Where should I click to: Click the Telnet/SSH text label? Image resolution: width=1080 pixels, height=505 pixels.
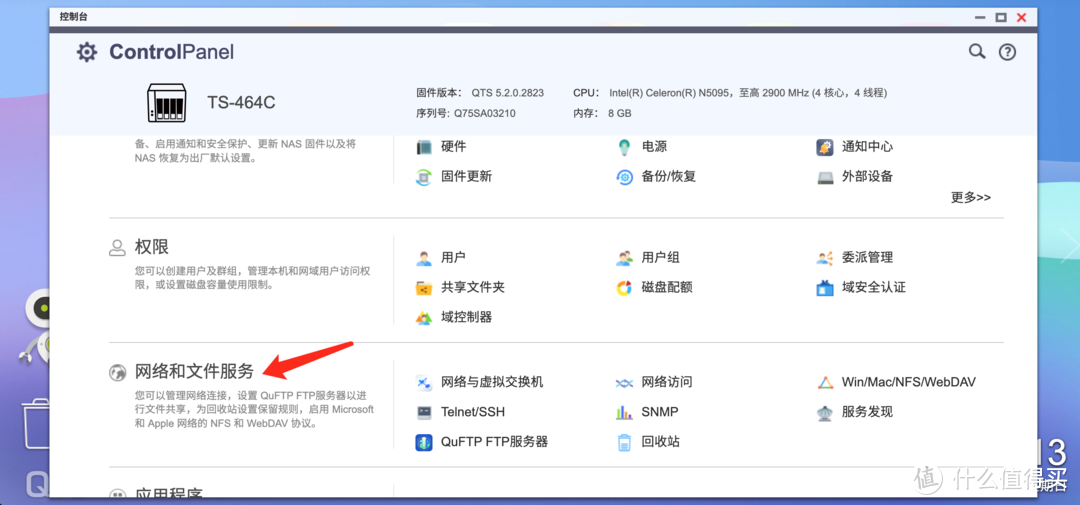coord(472,413)
